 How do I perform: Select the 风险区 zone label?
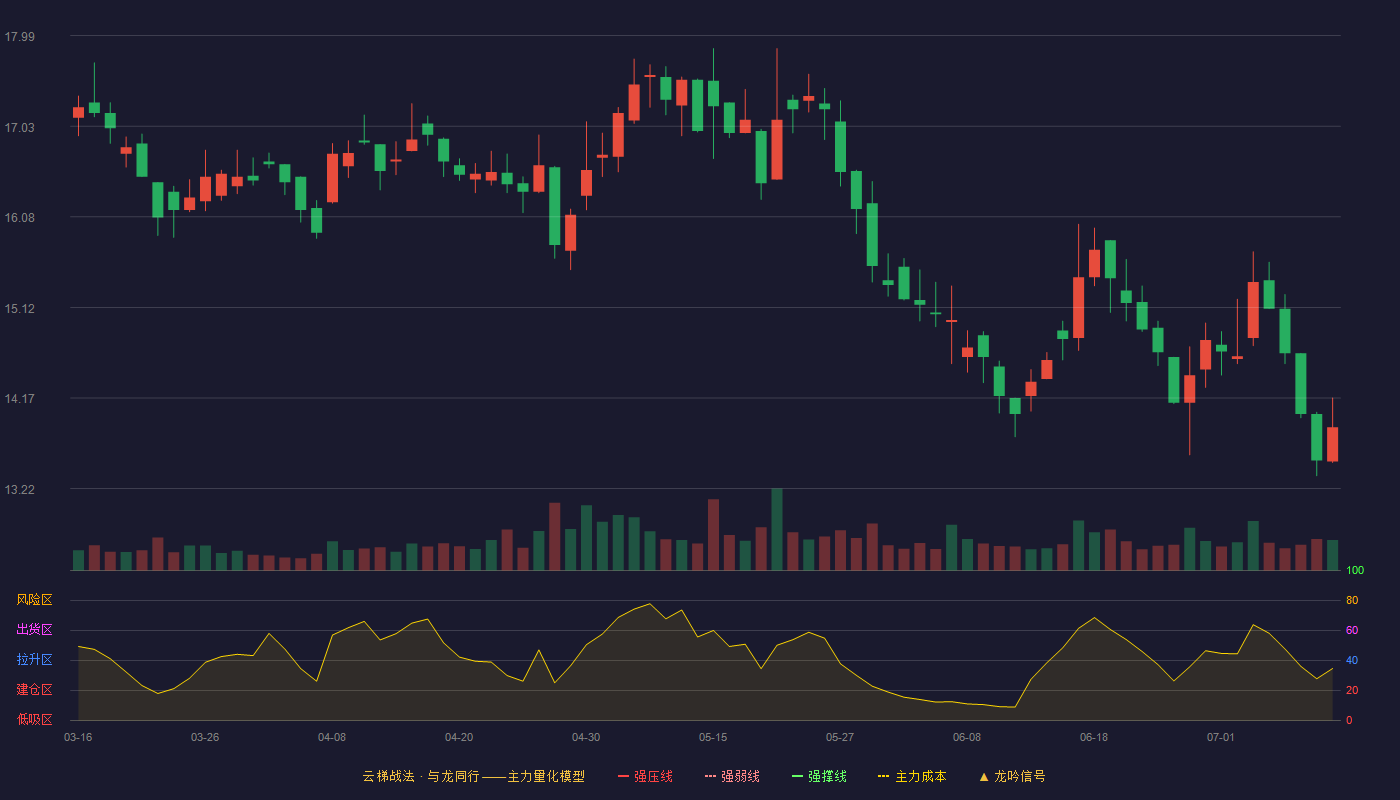point(34,600)
